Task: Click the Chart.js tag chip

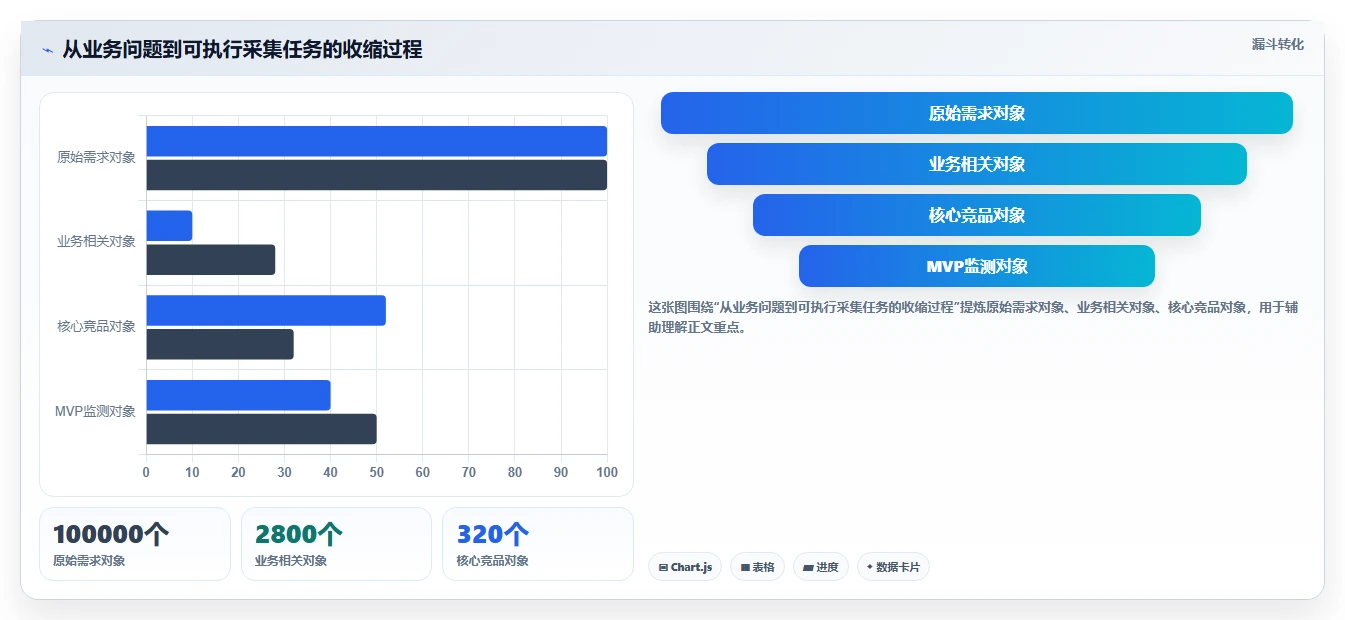Action: [x=685, y=567]
